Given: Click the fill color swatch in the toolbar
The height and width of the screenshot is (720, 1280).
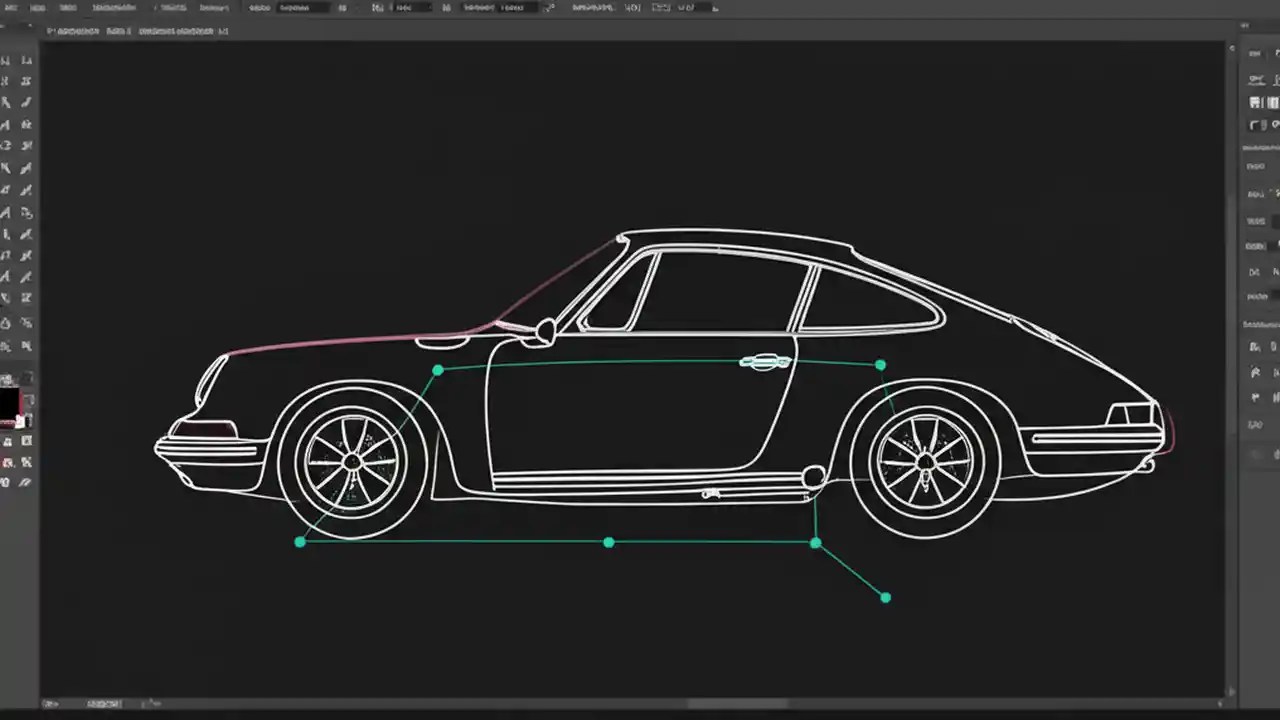Looking at the screenshot, I should (x=8, y=398).
